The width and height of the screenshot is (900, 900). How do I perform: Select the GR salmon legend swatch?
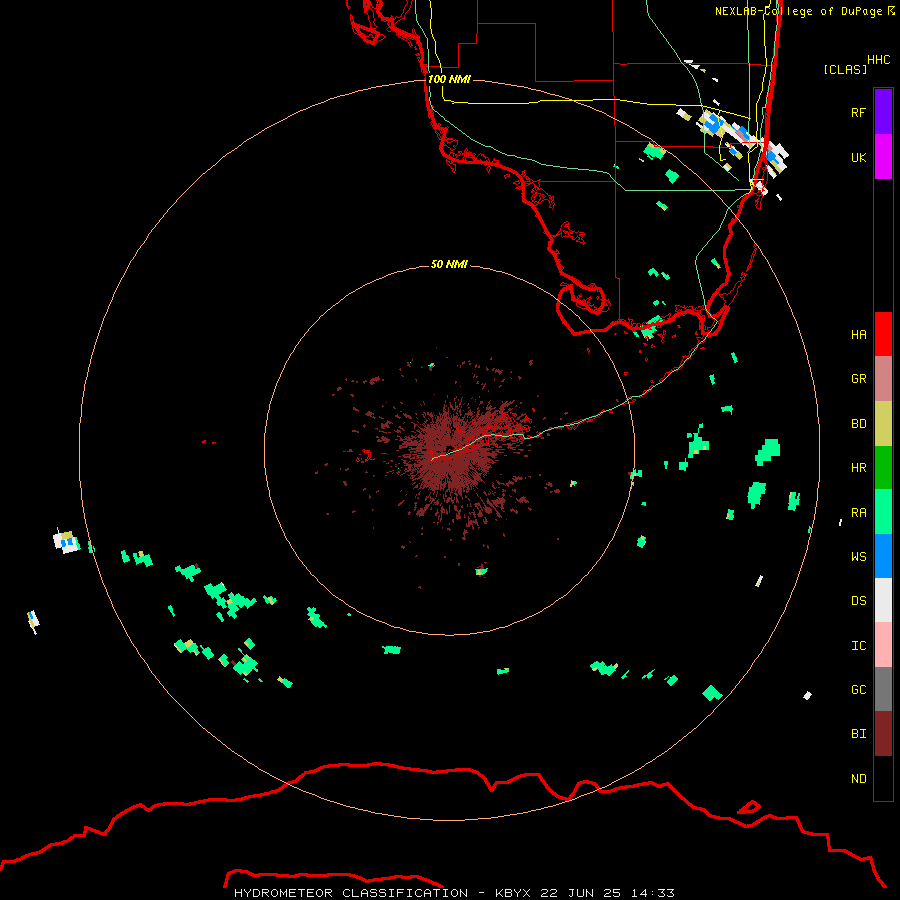click(883, 379)
